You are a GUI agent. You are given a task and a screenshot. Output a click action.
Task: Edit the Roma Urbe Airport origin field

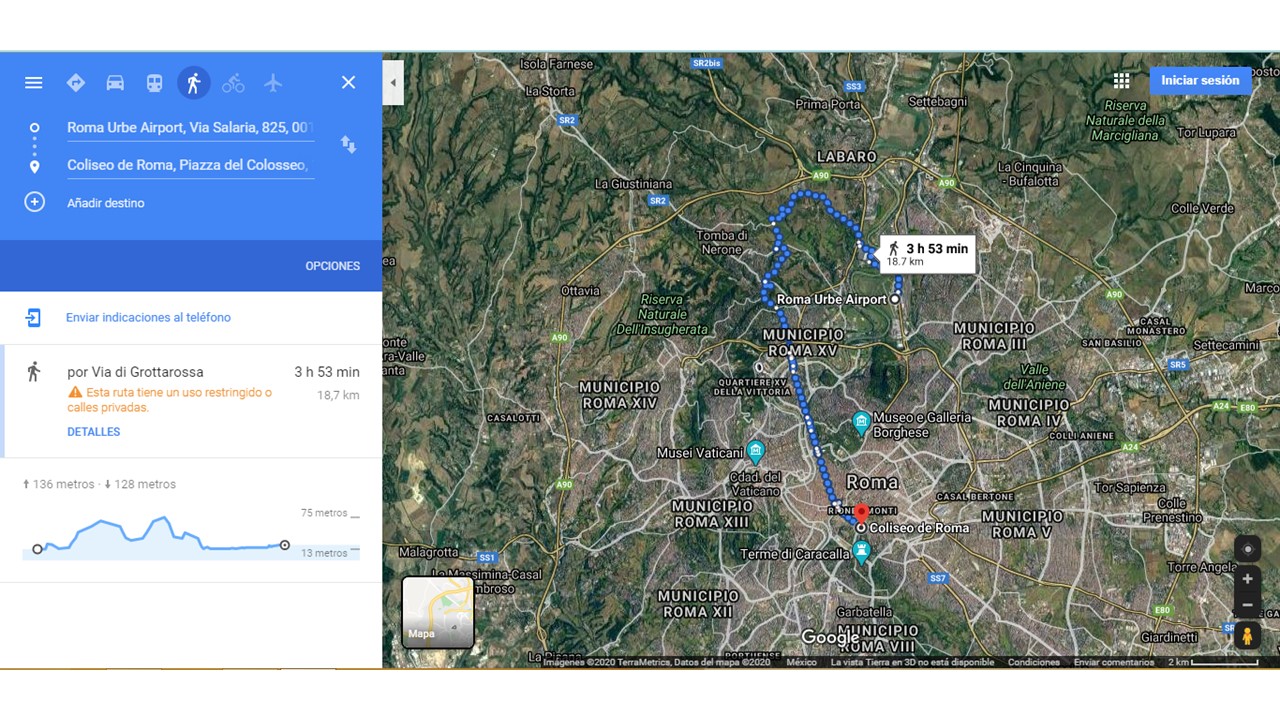coord(190,128)
